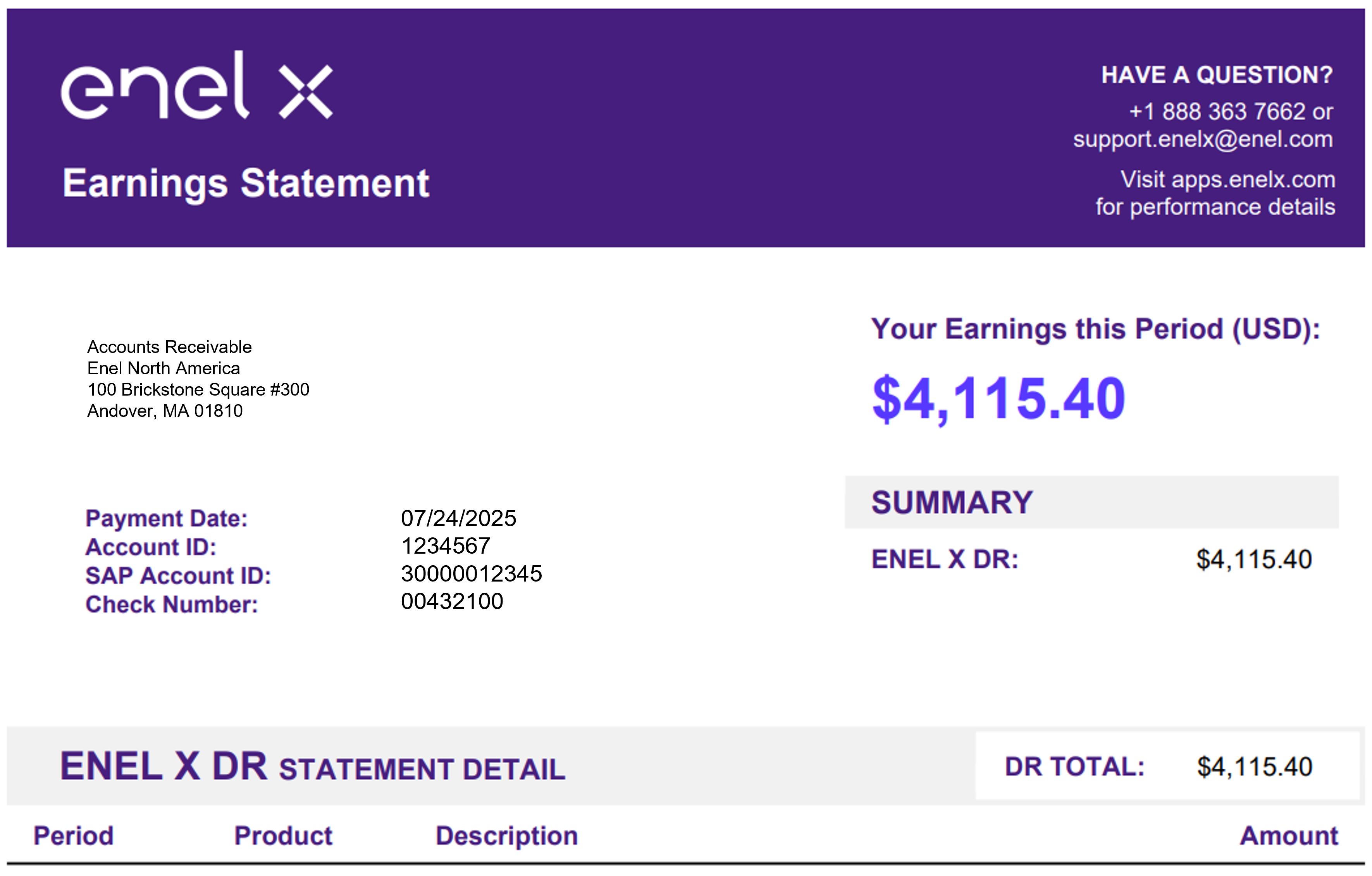Follow the apps.enelx.com link

pyautogui.click(x=1253, y=180)
